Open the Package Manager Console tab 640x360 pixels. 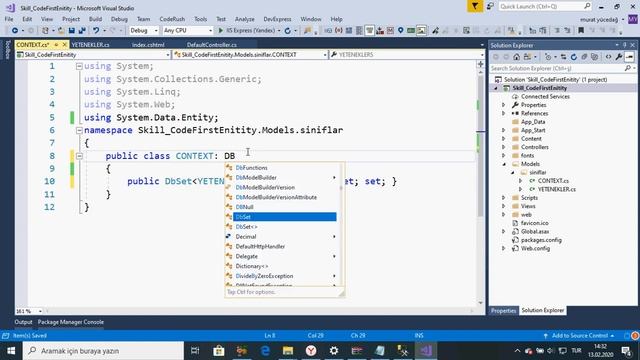coord(71,322)
